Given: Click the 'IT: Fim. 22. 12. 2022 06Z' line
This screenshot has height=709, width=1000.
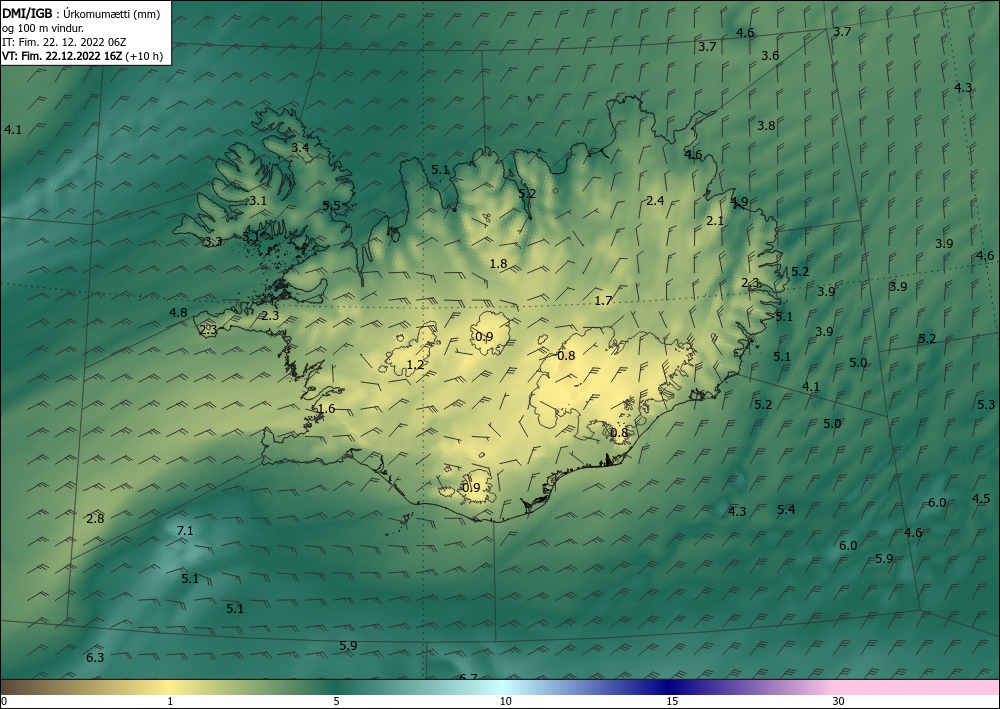Looking at the screenshot, I should (64, 42).
